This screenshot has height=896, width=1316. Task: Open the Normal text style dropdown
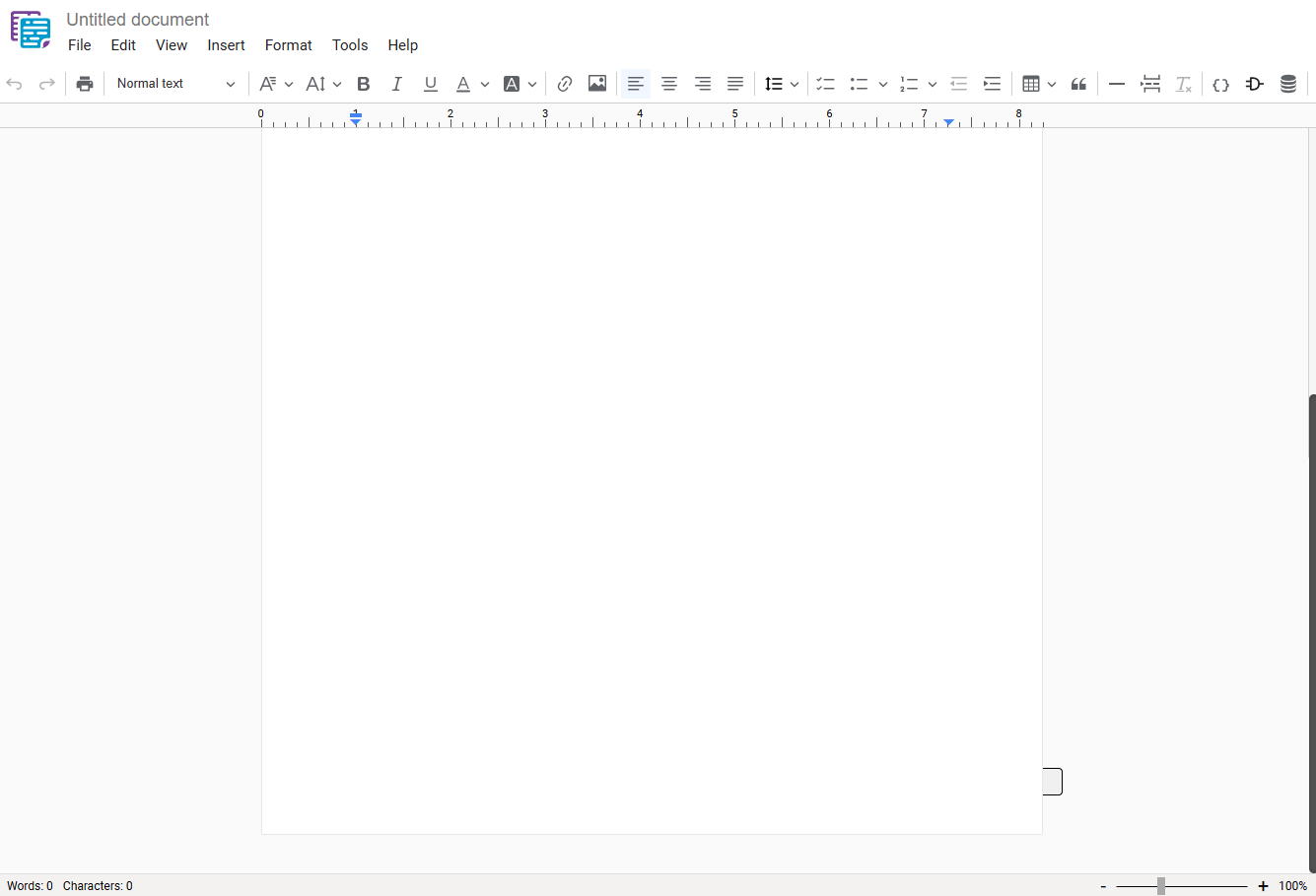click(x=175, y=84)
